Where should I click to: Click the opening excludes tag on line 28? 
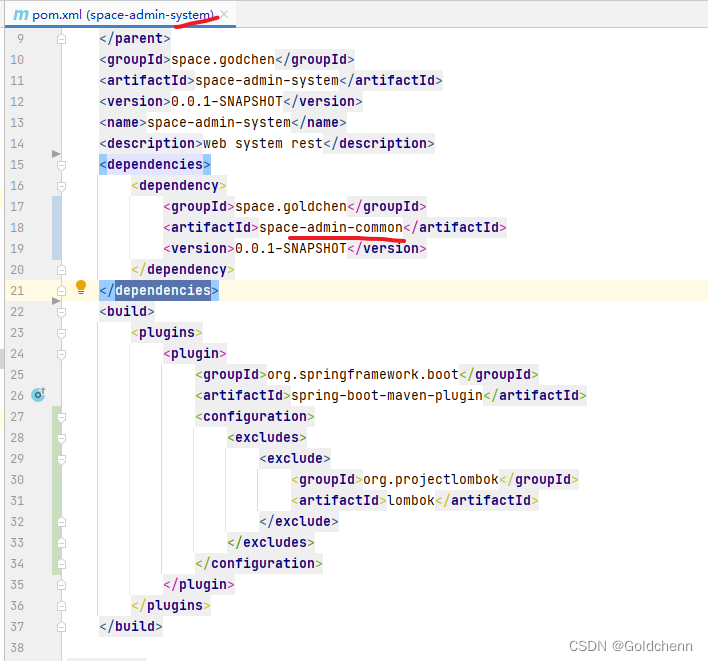point(267,437)
